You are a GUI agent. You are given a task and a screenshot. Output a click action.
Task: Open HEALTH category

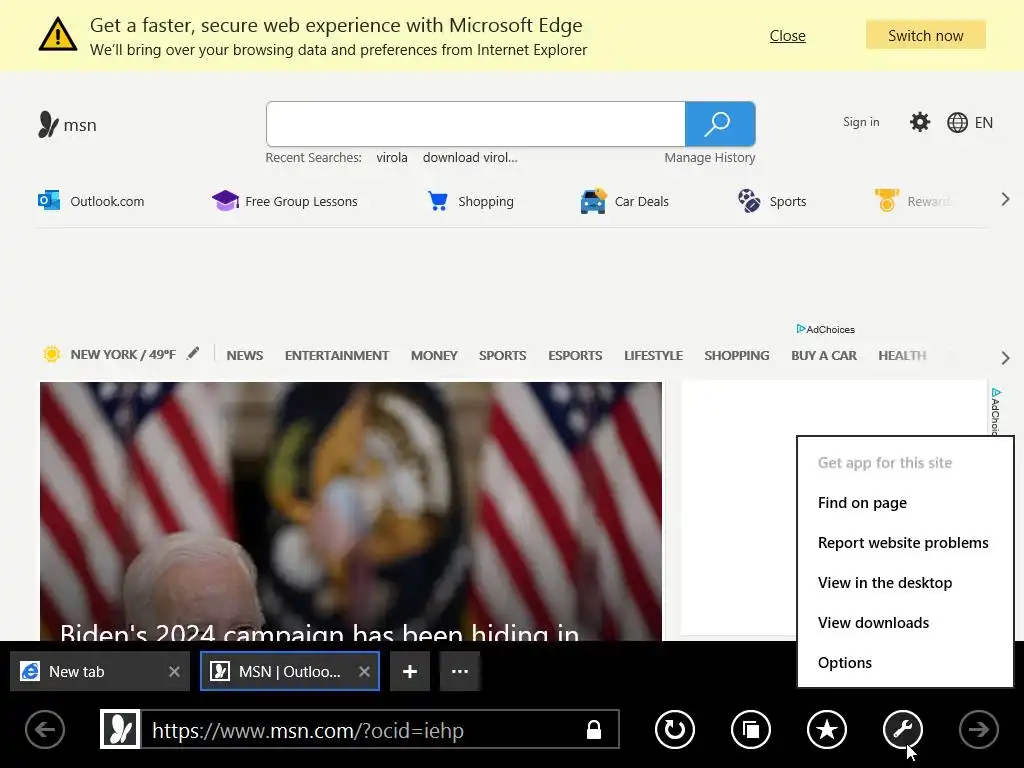pyautogui.click(x=902, y=355)
